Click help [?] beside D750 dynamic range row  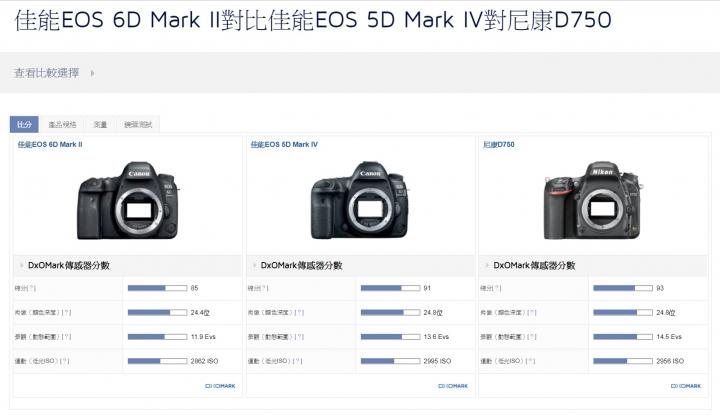pos(532,337)
